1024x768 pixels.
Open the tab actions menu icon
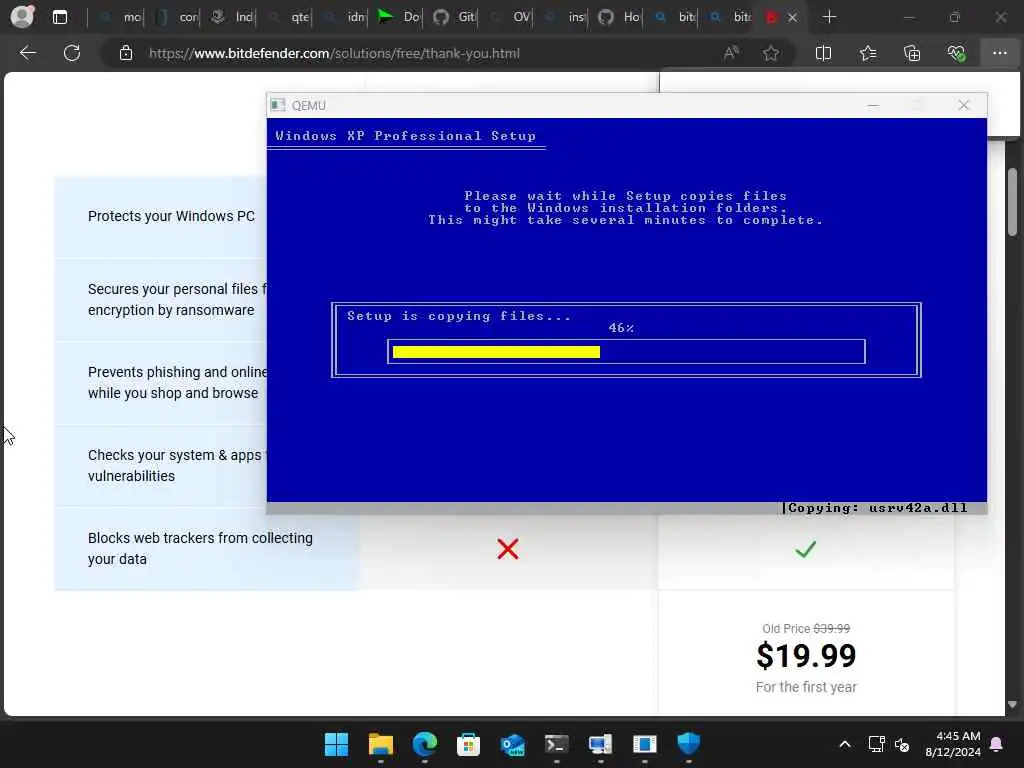[x=59, y=17]
